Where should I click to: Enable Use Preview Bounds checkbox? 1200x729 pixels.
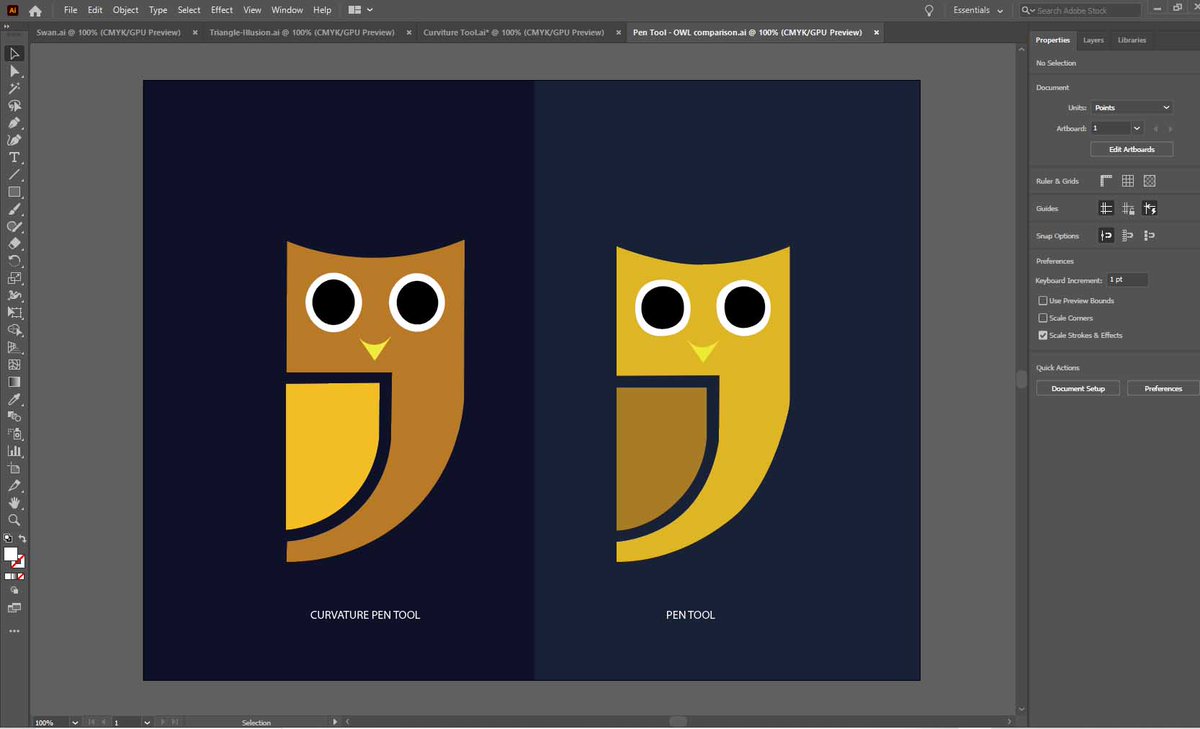coord(1043,300)
